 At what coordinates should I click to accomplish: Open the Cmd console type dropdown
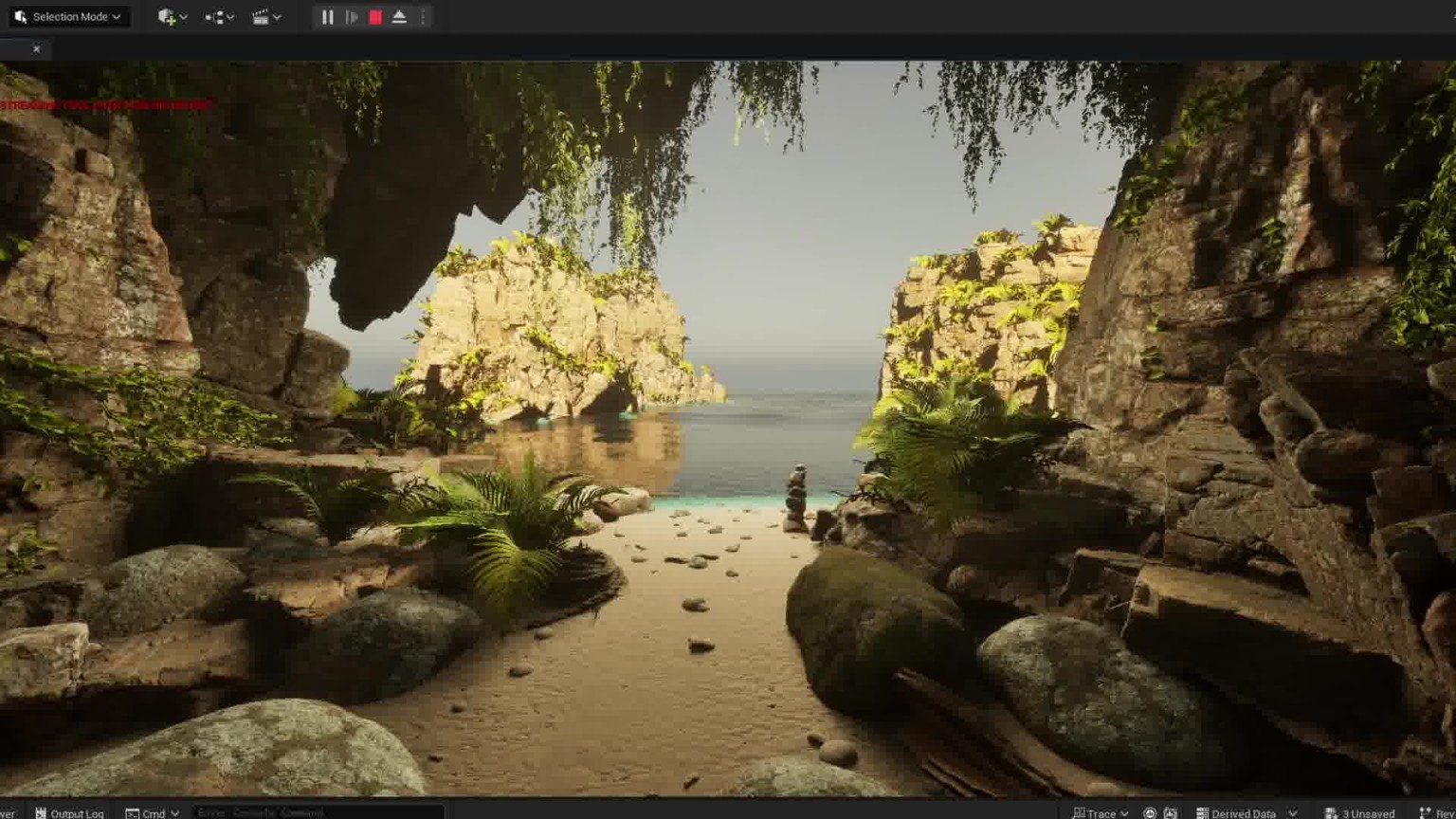(x=153, y=812)
